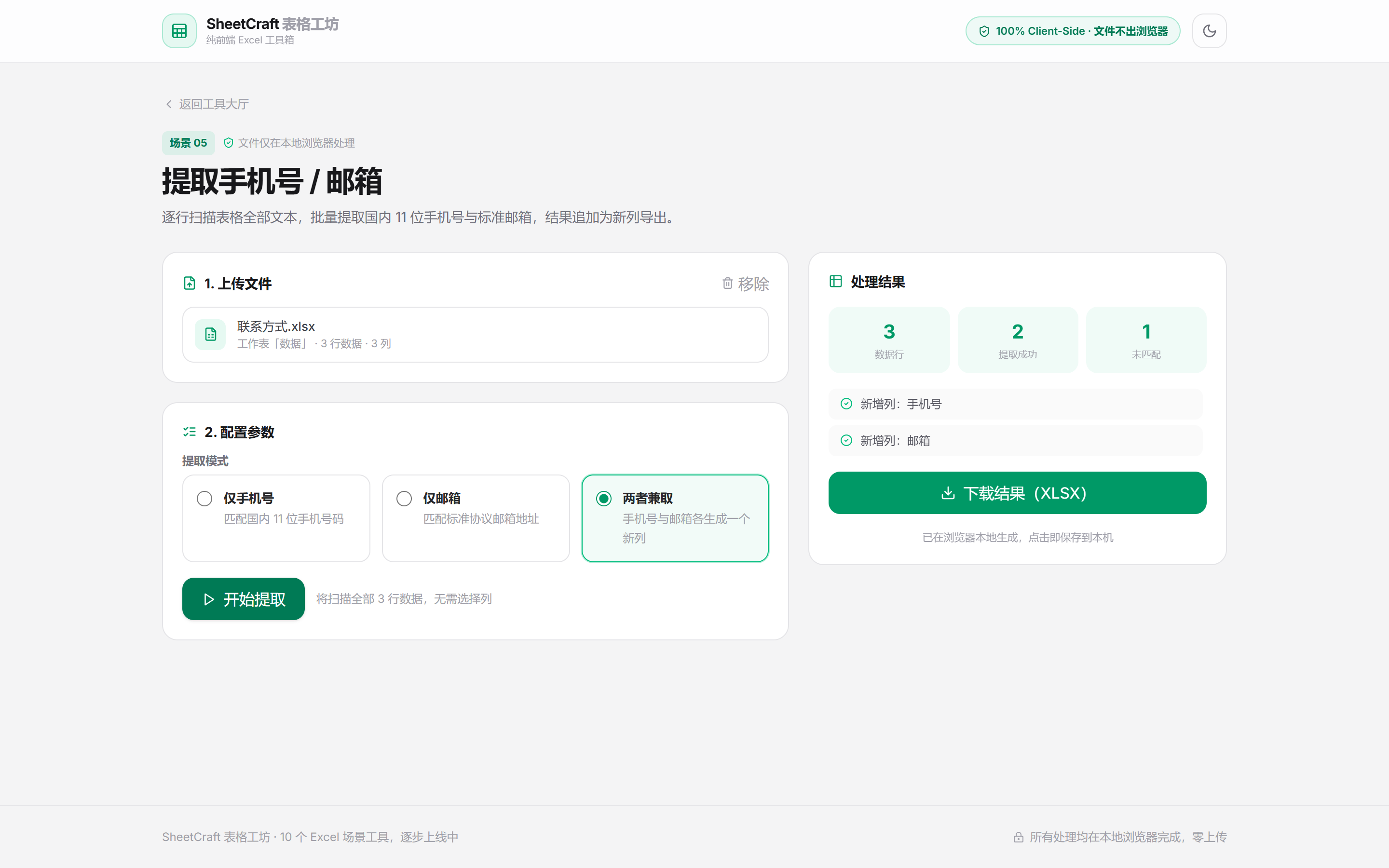
Task: Click the upload file icon beside 1. 上传文件
Action: pyautogui.click(x=190, y=283)
